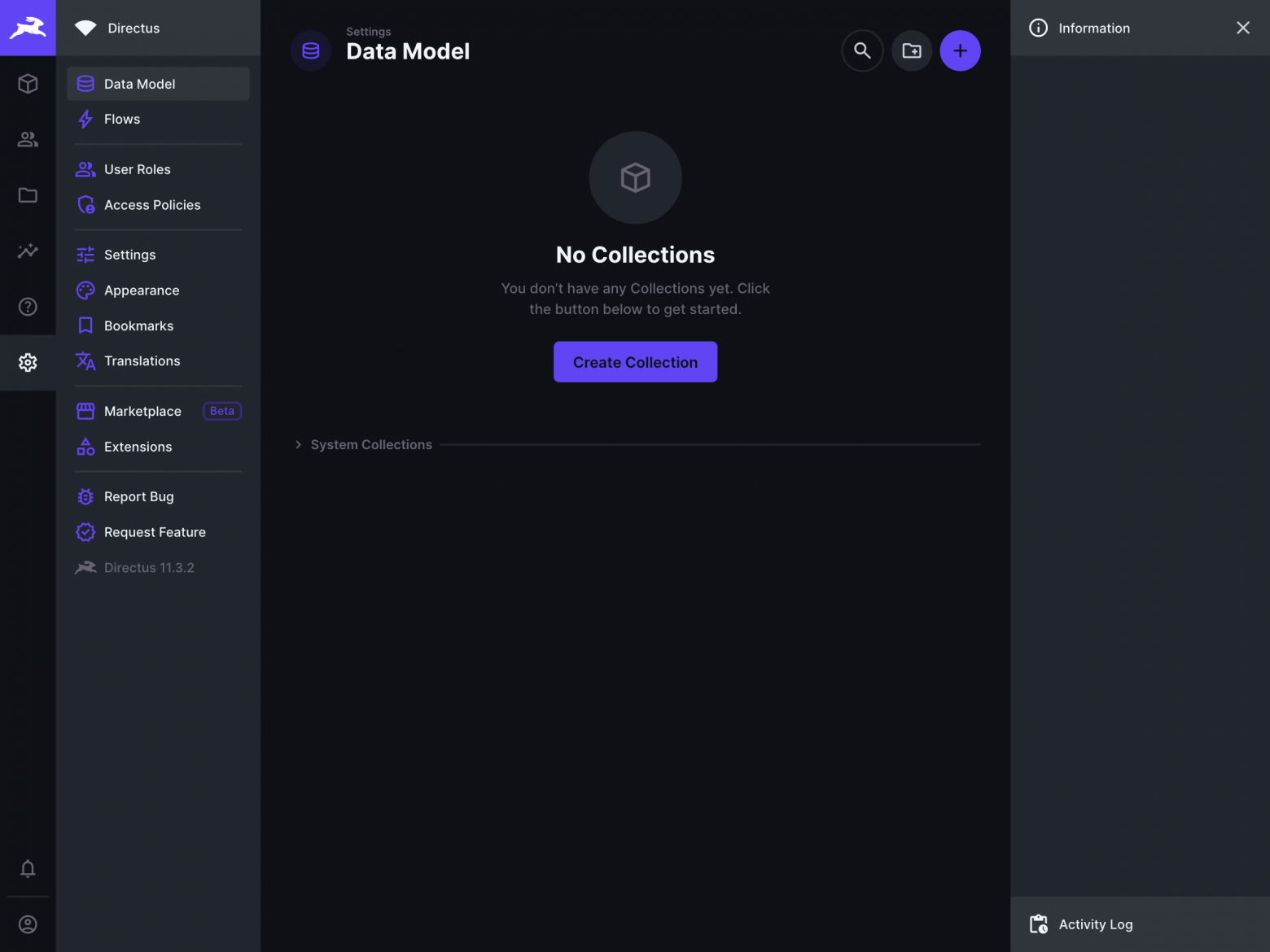1270x952 pixels.
Task: Click the purple plus create collection icon
Action: (960, 50)
